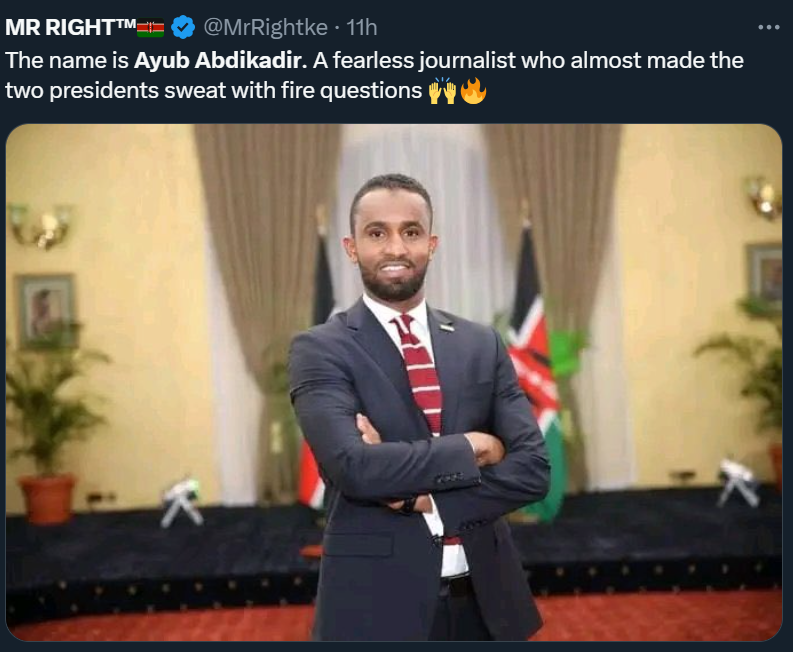Open the MR RIGHT™ profile name
Screen dimensions: 793x652
(x=70, y=27)
